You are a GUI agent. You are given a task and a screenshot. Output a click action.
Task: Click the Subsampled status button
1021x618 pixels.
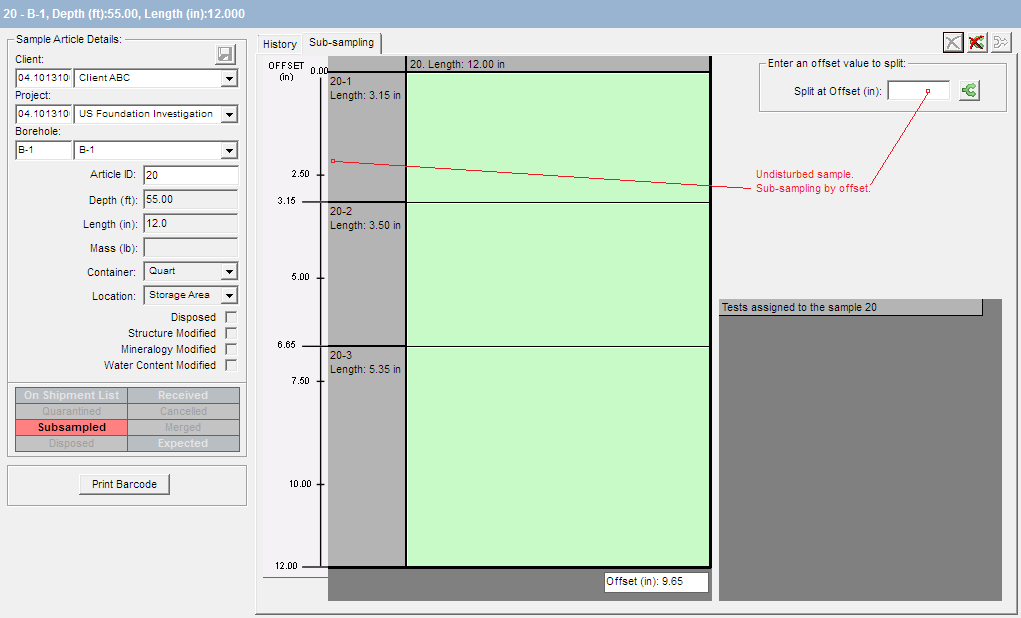[x=72, y=427]
